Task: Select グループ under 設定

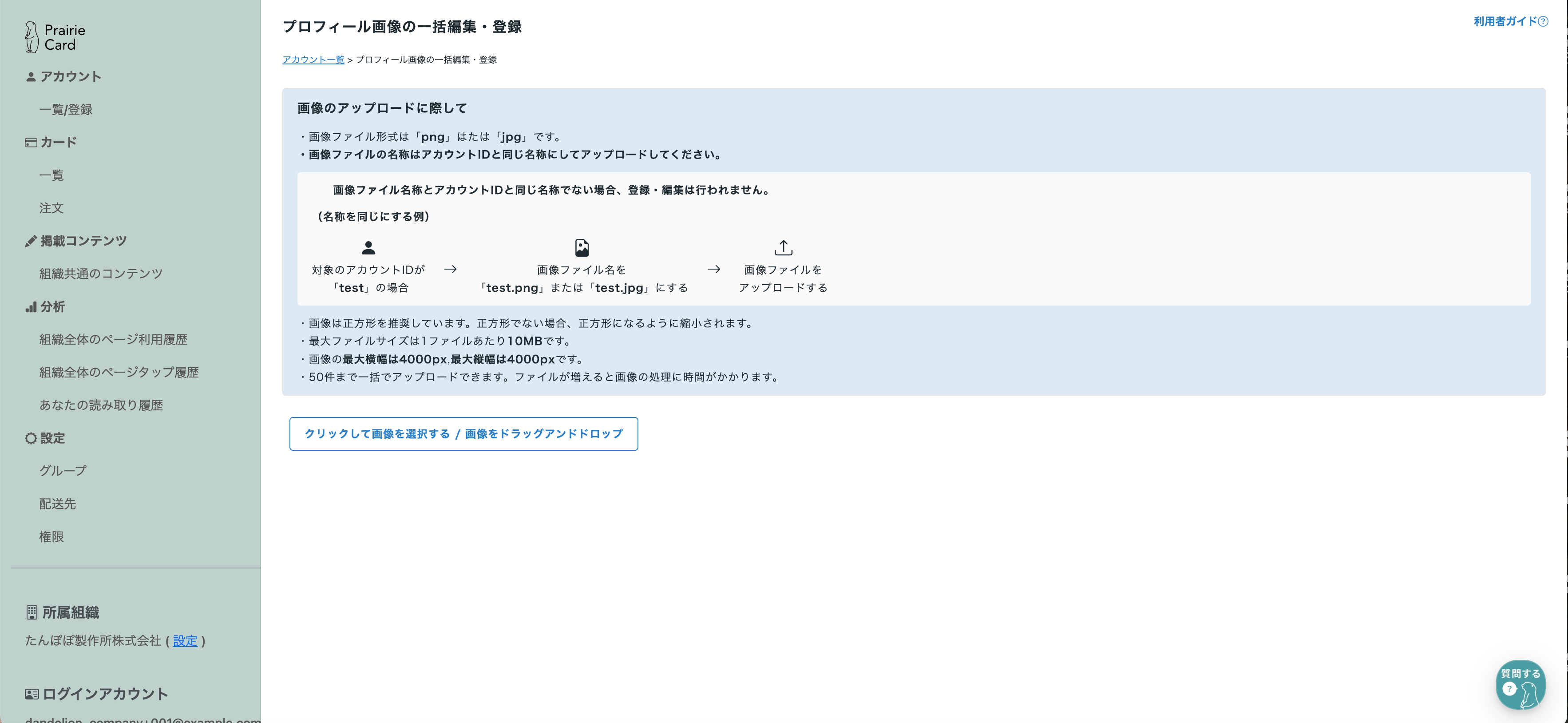Action: click(x=63, y=471)
